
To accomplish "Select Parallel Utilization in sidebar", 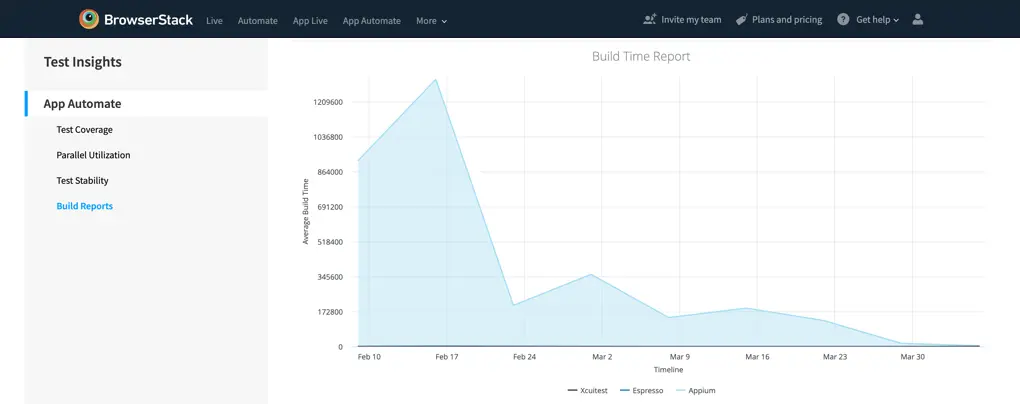I will 93,155.
